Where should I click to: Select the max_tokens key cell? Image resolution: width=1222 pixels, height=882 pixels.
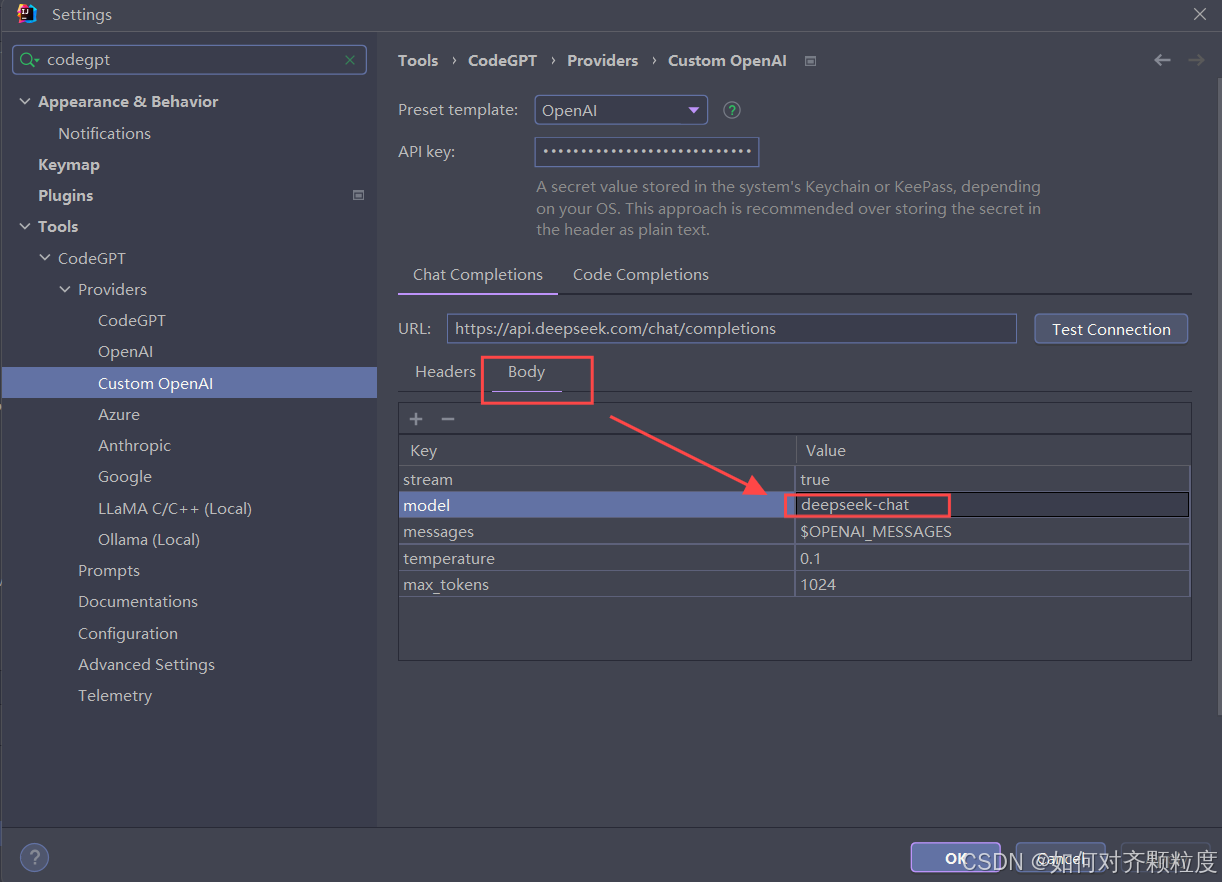pyautogui.click(x=596, y=584)
